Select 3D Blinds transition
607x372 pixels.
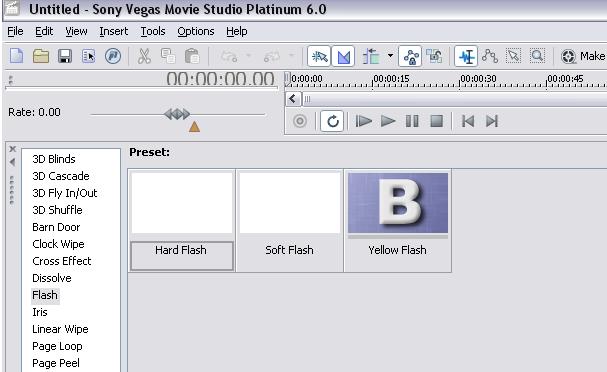coord(54,159)
